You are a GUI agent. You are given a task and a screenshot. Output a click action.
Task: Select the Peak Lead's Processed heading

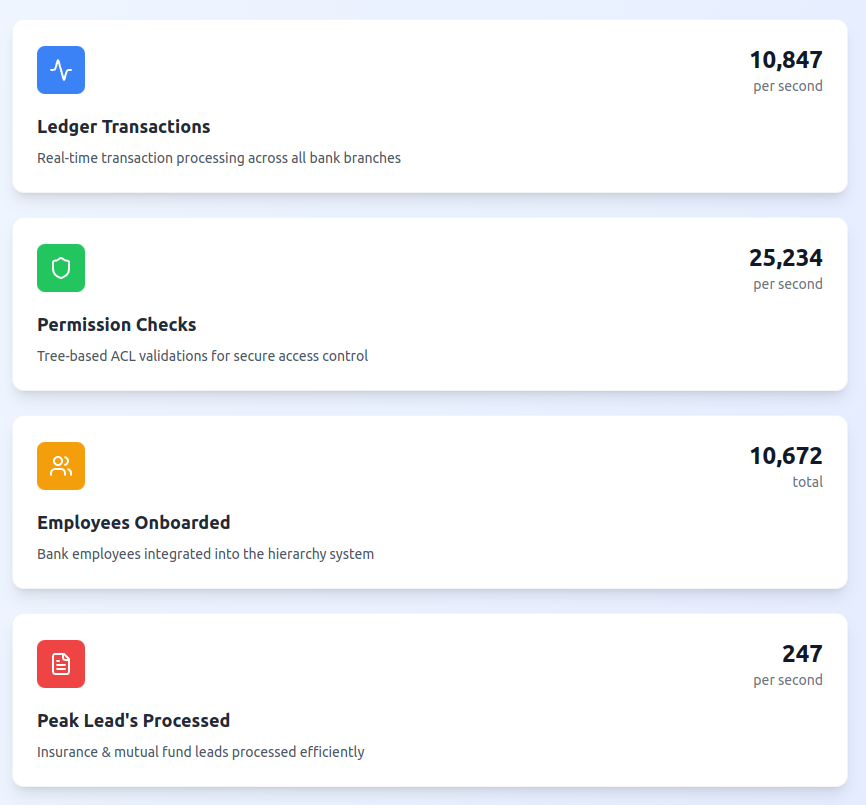[134, 721]
